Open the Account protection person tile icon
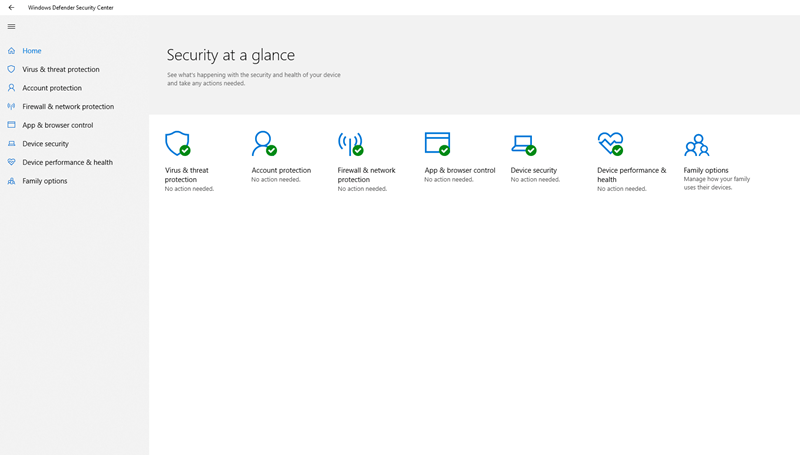This screenshot has height=455, width=800. pyautogui.click(x=264, y=143)
